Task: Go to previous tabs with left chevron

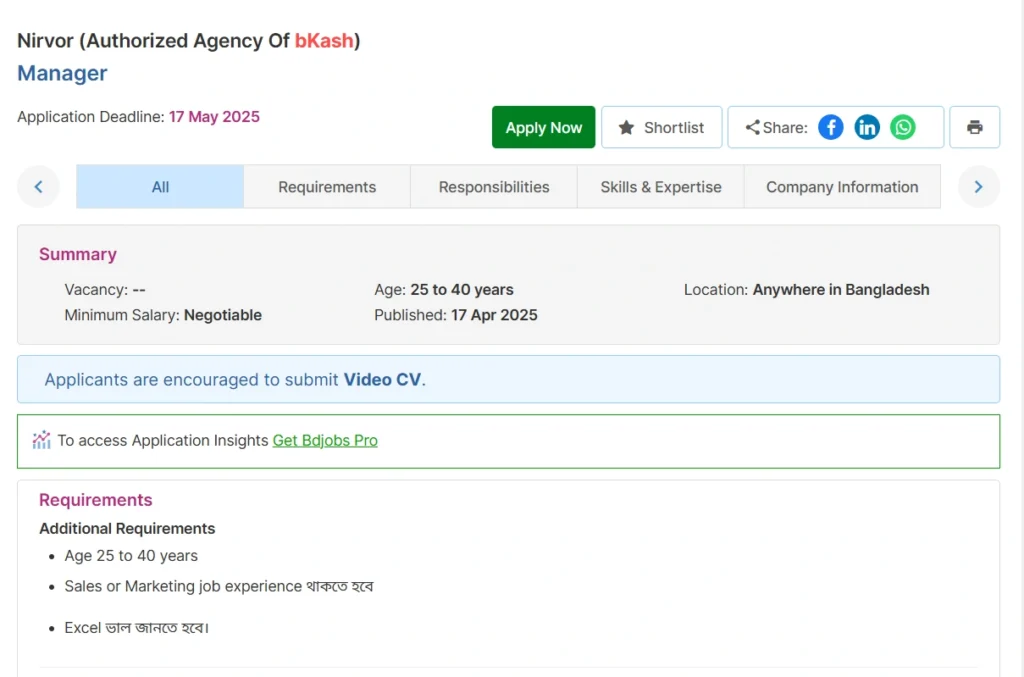Action: point(39,187)
